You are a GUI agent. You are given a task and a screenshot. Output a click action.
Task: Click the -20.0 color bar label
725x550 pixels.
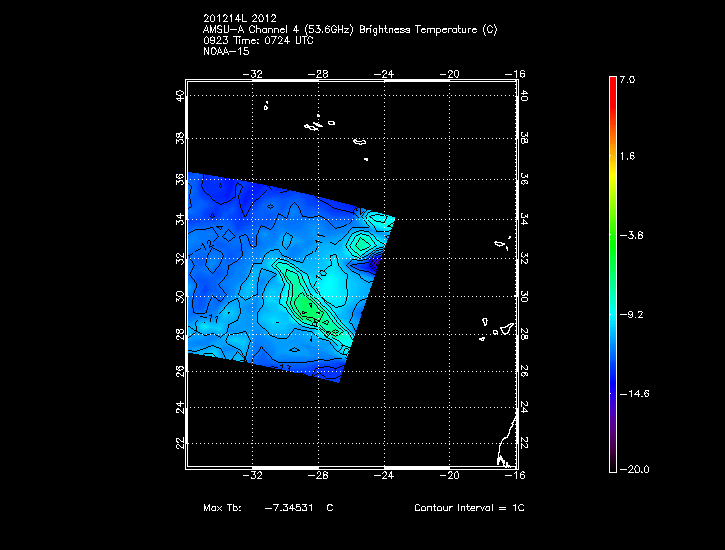click(x=634, y=469)
